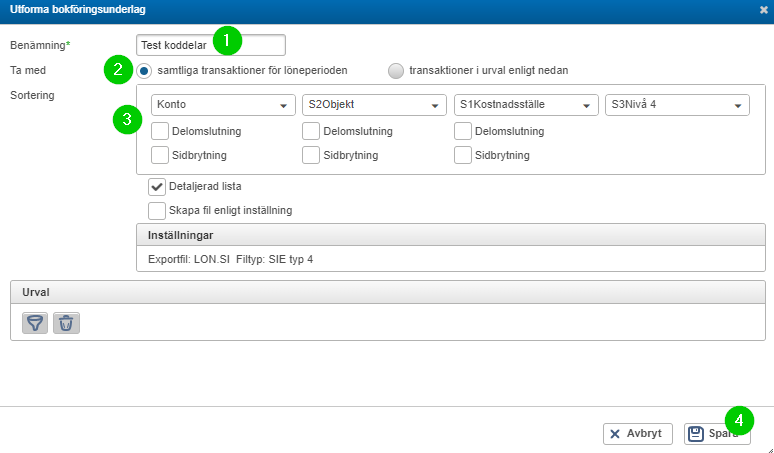
Task: Enable Sidbrytning under Konto
Action: 160,155
